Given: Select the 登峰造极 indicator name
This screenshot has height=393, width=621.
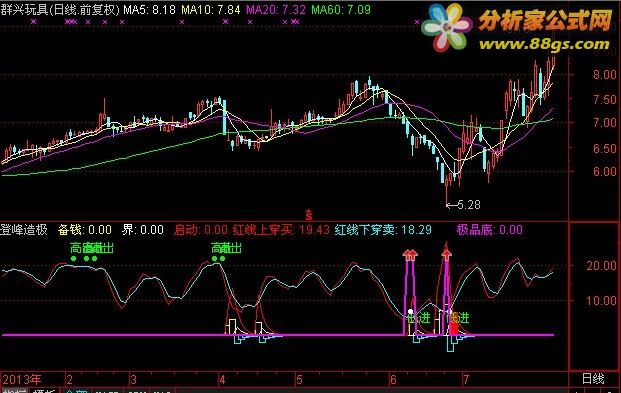Looking at the screenshot, I should coord(24,229).
